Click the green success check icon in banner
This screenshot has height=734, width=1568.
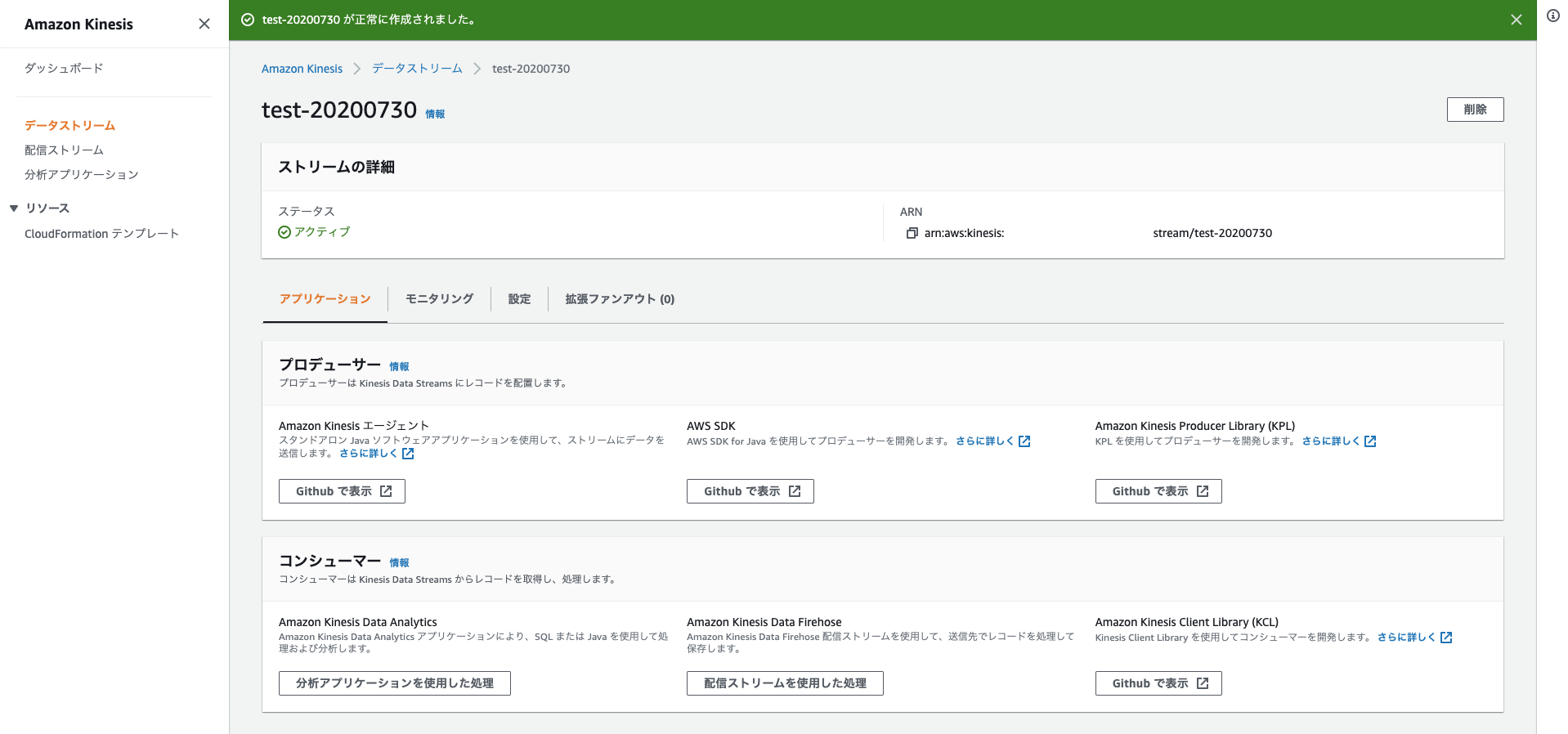coord(248,20)
